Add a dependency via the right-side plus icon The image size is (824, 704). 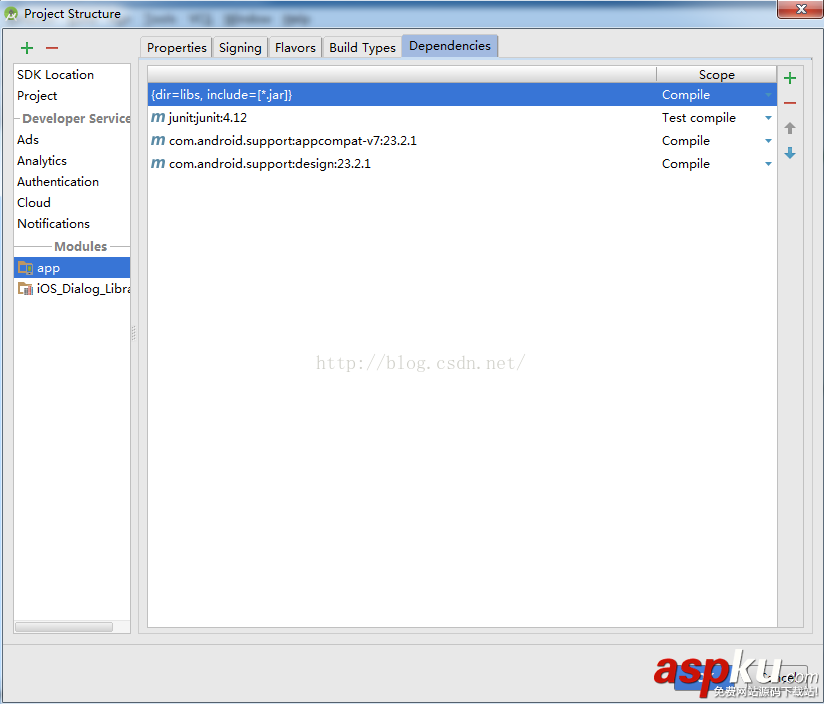tap(790, 77)
